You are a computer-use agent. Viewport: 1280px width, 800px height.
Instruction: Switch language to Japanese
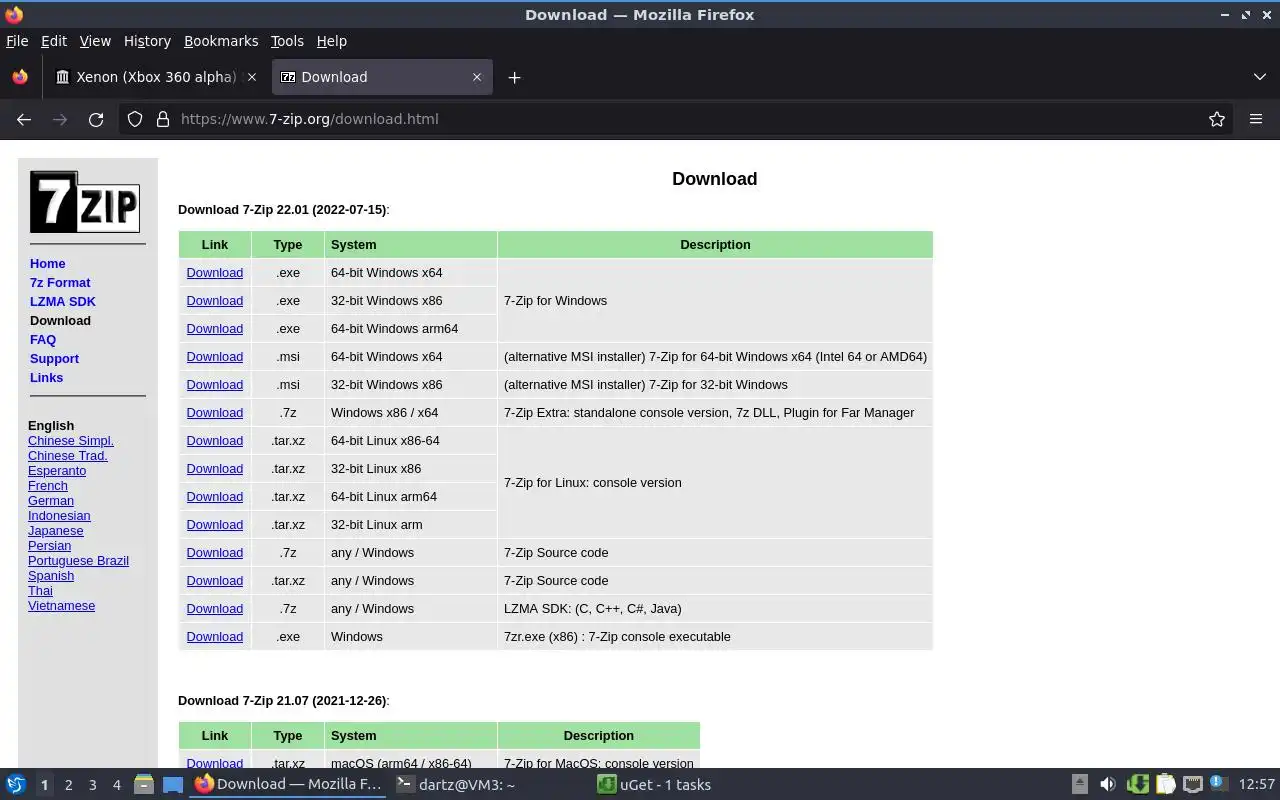(56, 531)
